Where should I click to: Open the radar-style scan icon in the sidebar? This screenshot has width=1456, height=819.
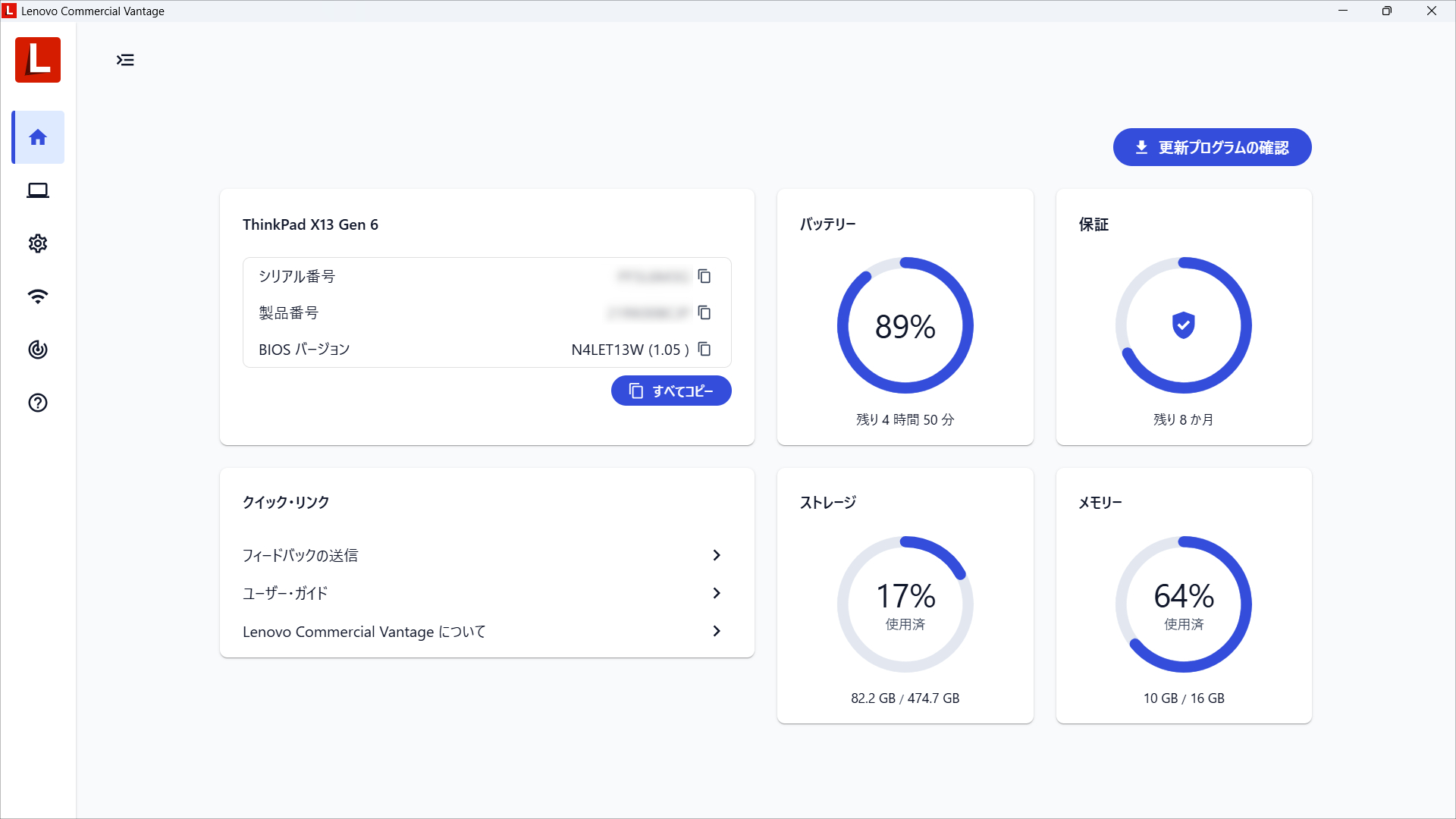[38, 350]
